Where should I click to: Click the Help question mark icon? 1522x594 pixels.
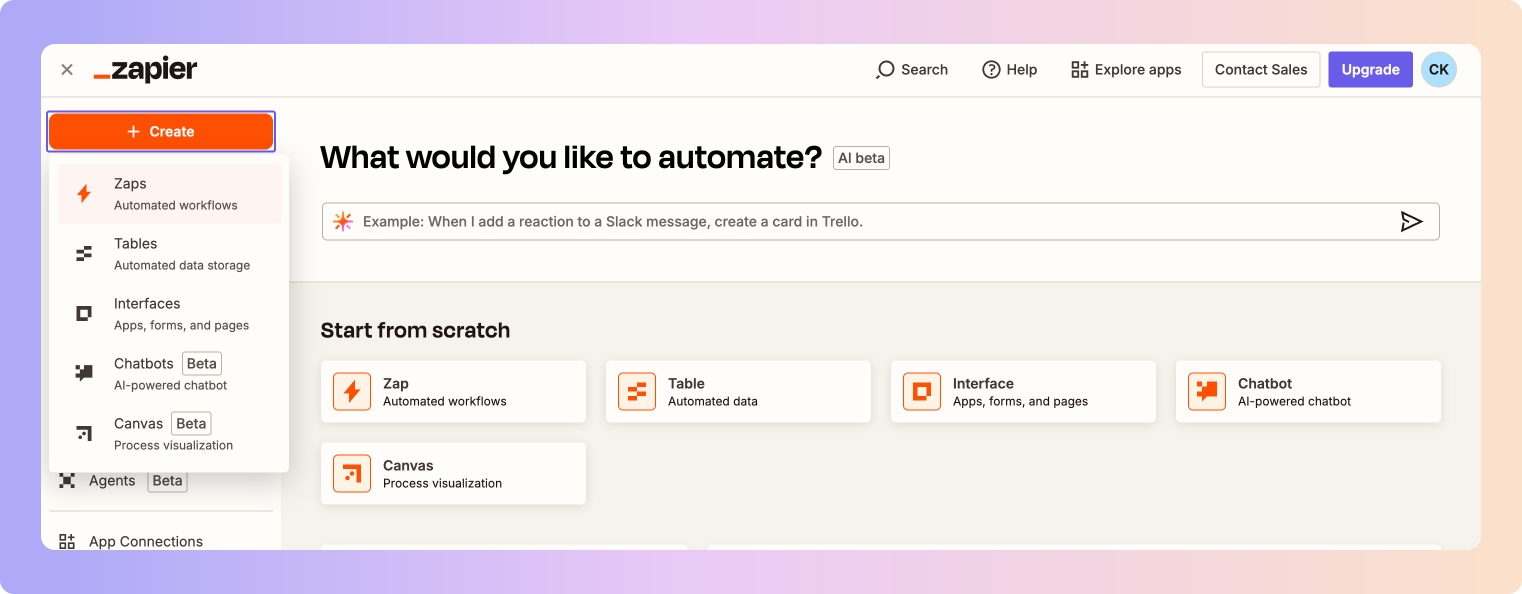991,70
